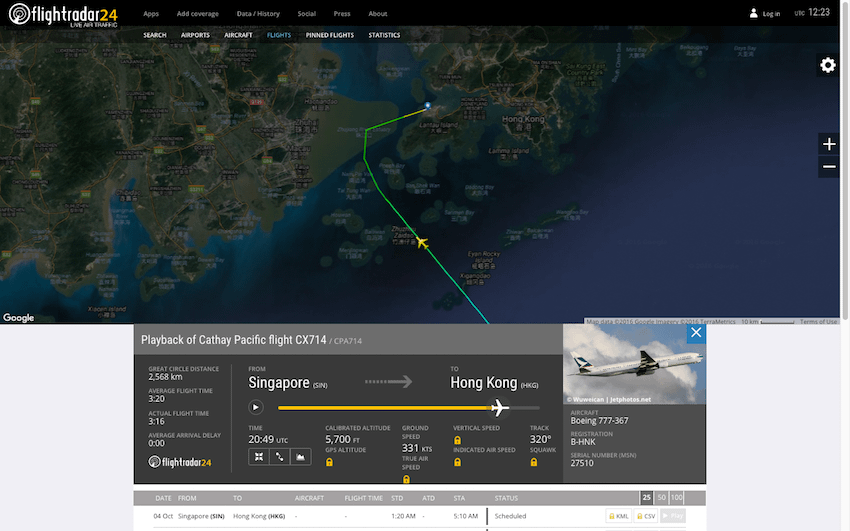The height and width of the screenshot is (531, 850).
Task: Click the aircraft type Boeing 777-367
Action: (x=599, y=421)
